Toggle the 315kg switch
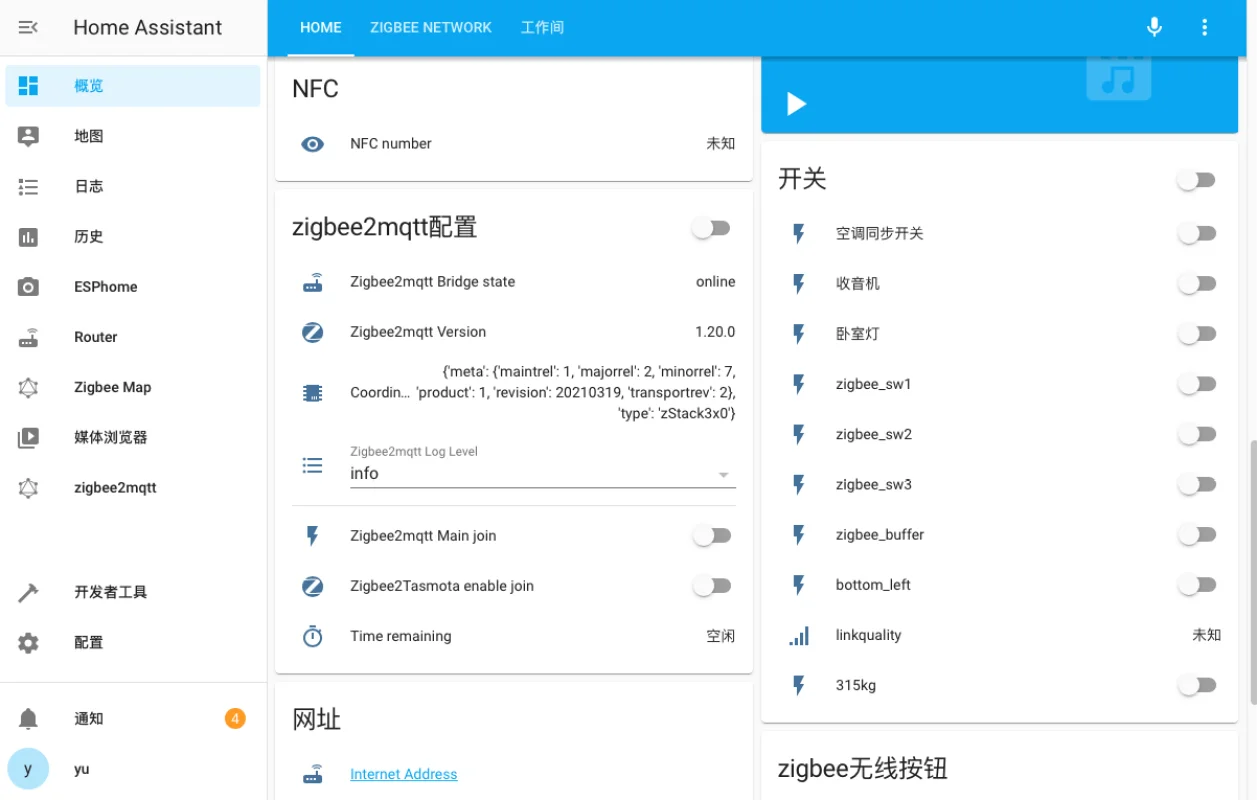The height and width of the screenshot is (800, 1257). click(1196, 685)
